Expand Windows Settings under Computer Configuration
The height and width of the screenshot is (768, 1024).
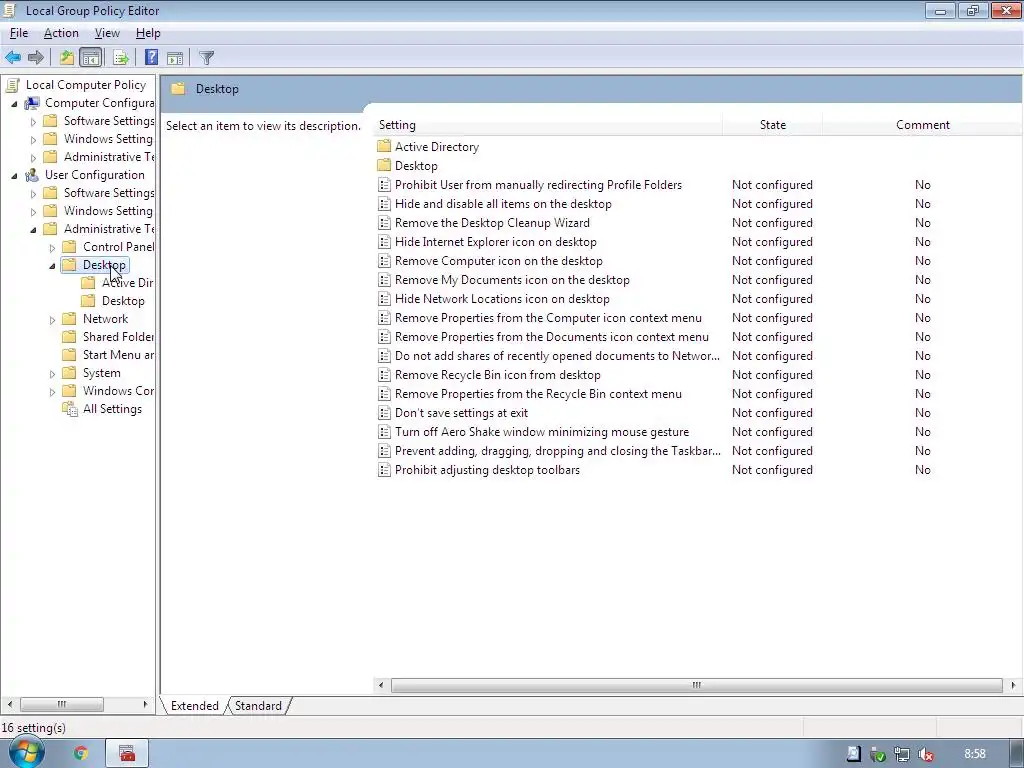click(x=33, y=139)
